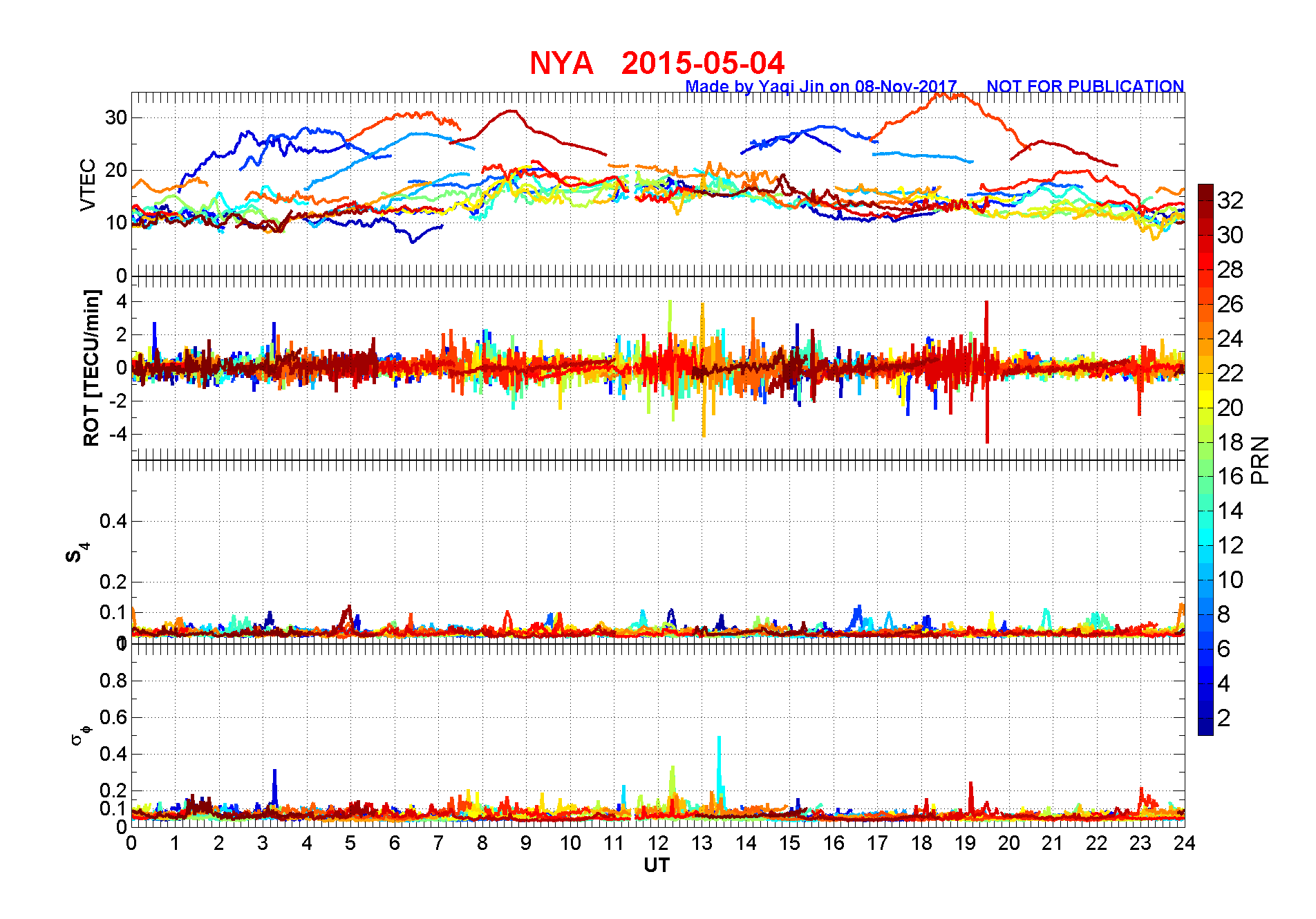Viewport: 1316px width, 919px height.
Task: Click the PRN colorbar strip
Action: (x=1205, y=459)
